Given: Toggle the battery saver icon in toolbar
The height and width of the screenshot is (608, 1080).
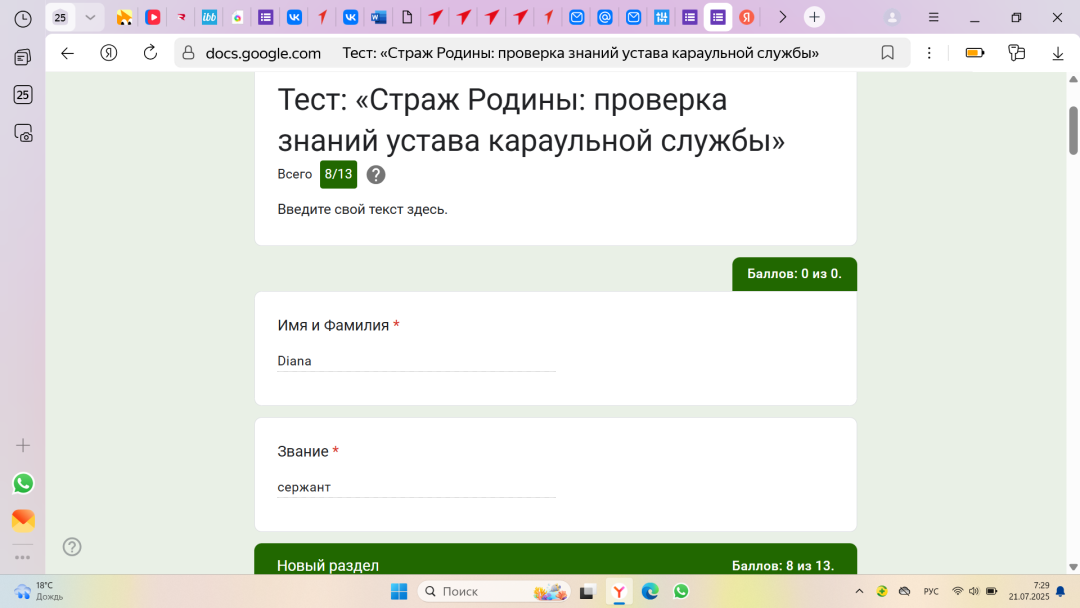Looking at the screenshot, I should [975, 53].
